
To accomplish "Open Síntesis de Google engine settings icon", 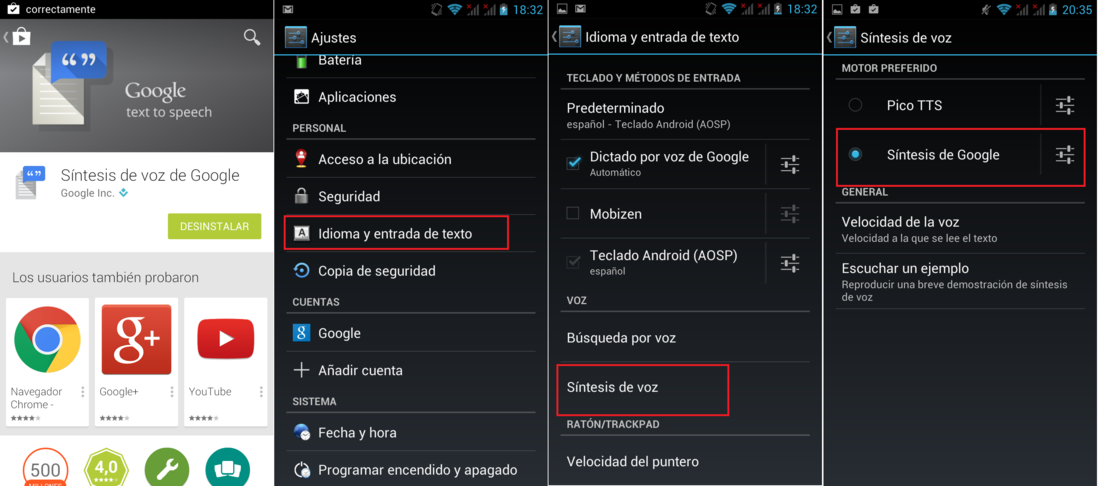I will (x=1065, y=154).
